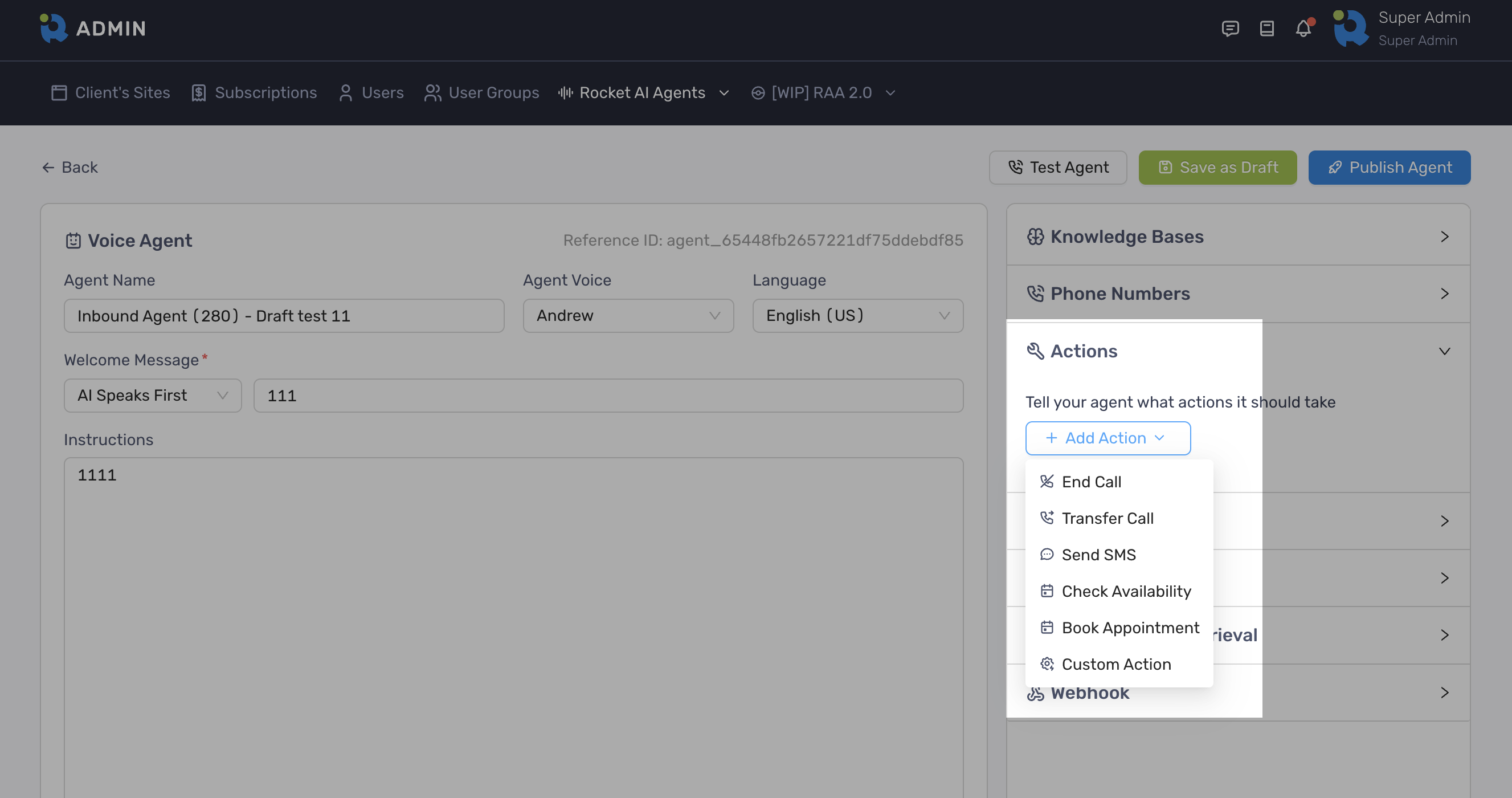Pick Check Availability from dropdown menu

[1126, 591]
